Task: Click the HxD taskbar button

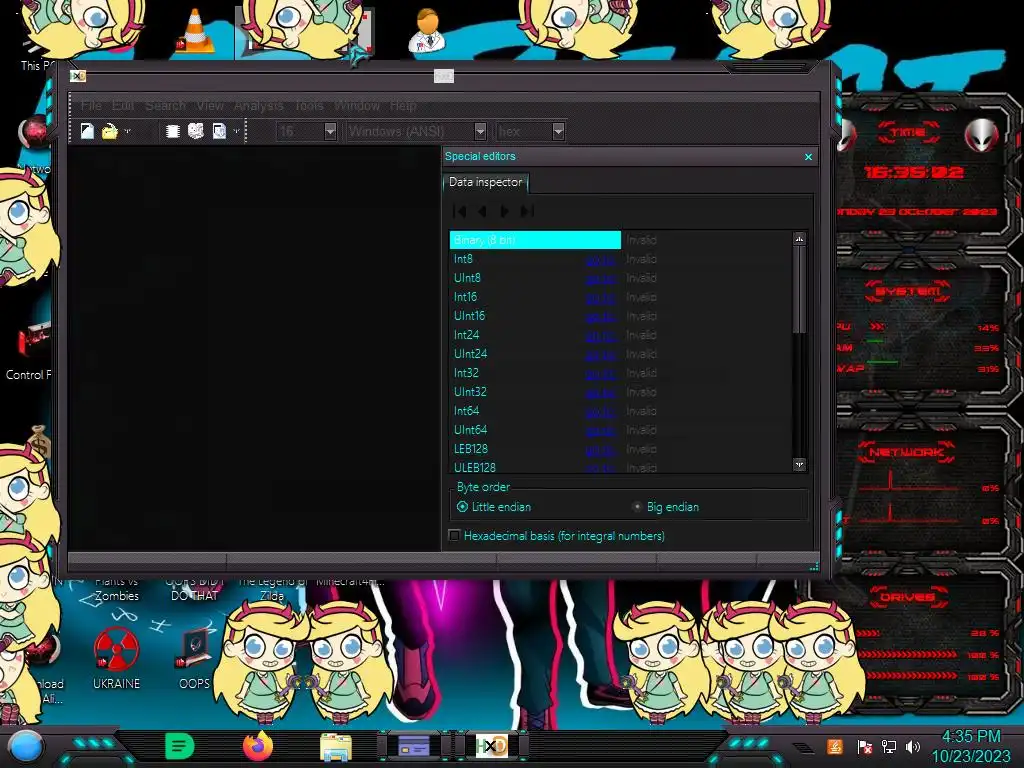Action: pyautogui.click(x=492, y=746)
